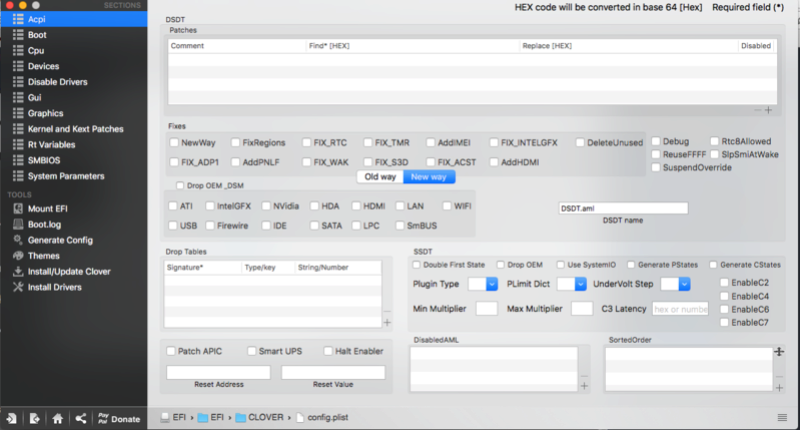Click the C3 Latency input field
Screen dimensions: 800x430
680,309
